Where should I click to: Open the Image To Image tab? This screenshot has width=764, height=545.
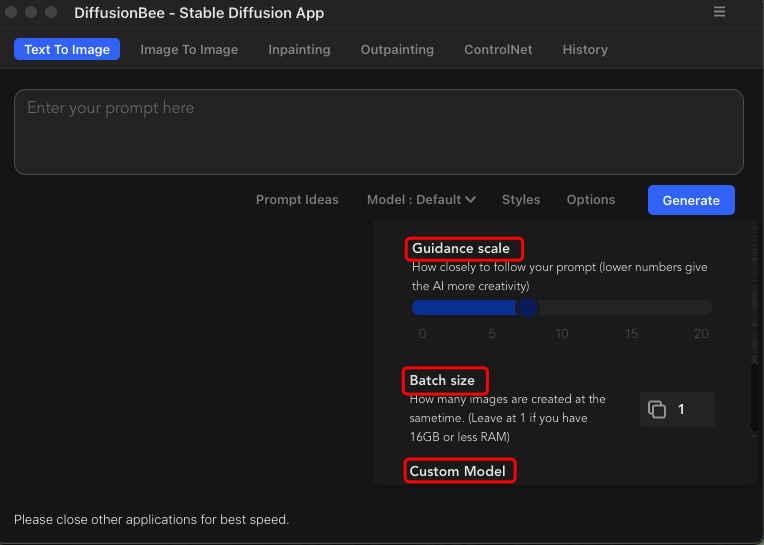point(189,49)
